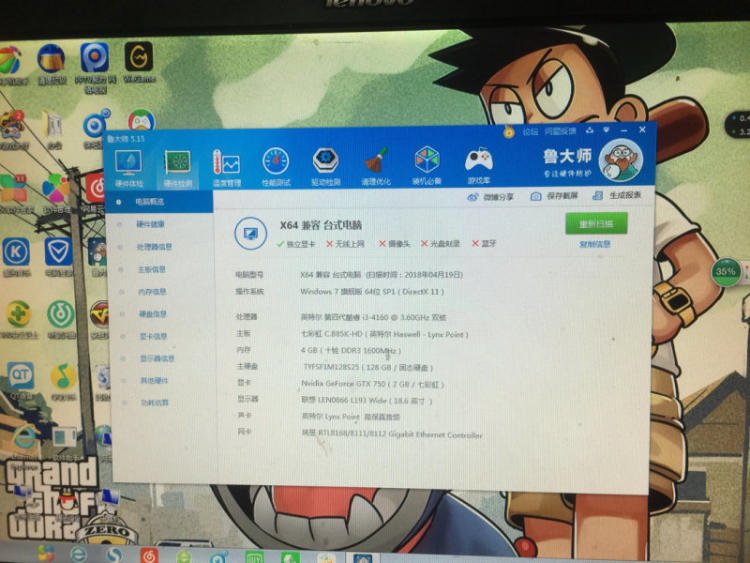
Task: Select the 硬件检测 hardware detection icon
Action: tap(178, 168)
